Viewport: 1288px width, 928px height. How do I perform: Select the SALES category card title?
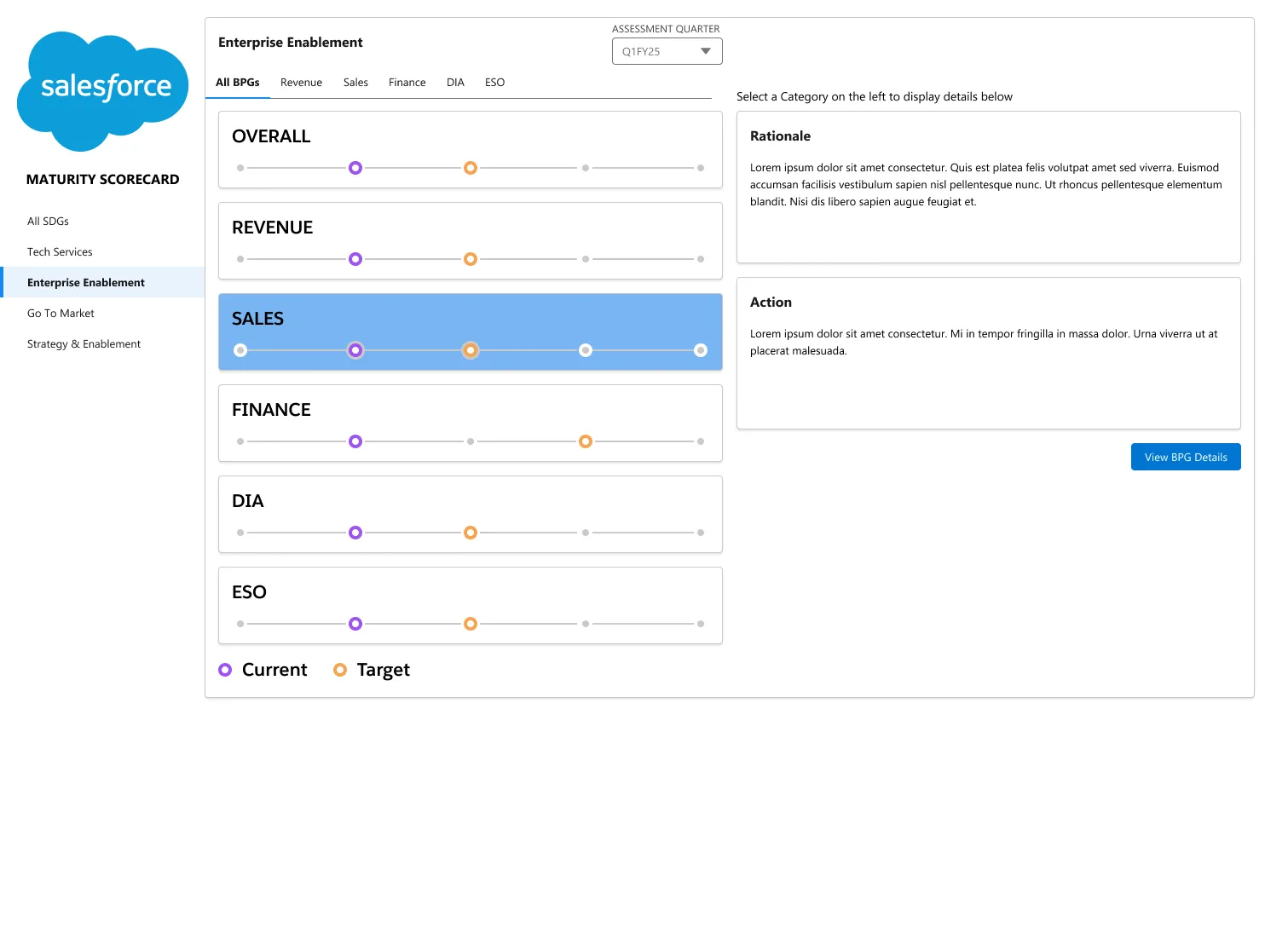257,319
